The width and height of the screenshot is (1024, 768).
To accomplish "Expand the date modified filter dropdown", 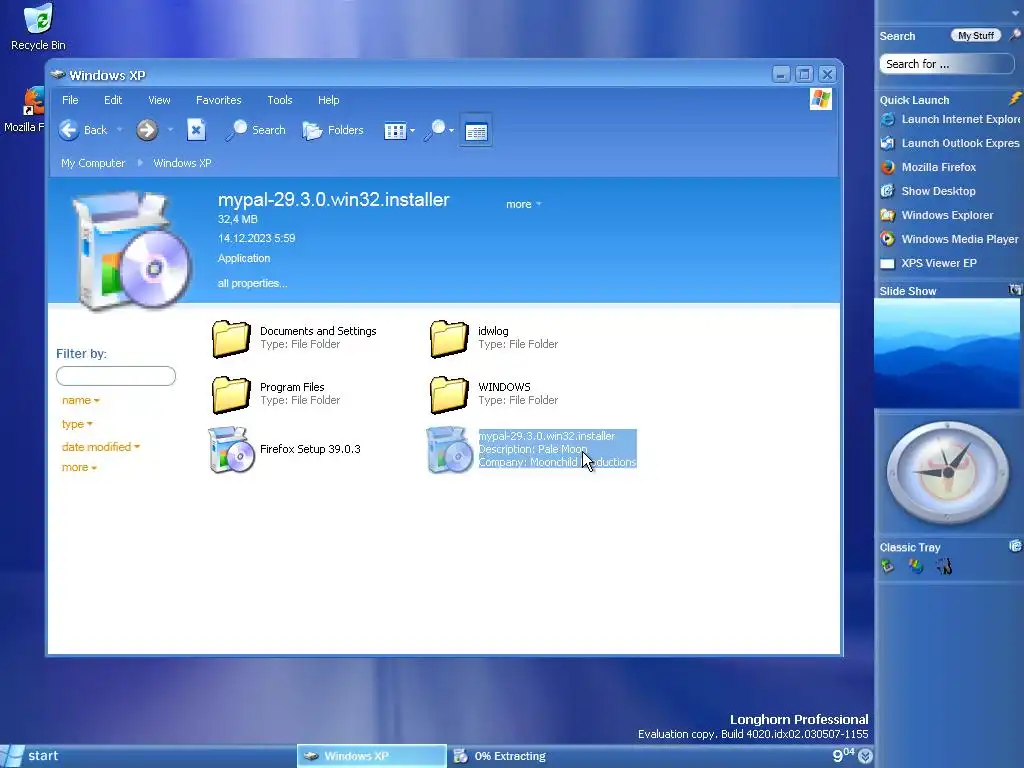I will point(101,447).
